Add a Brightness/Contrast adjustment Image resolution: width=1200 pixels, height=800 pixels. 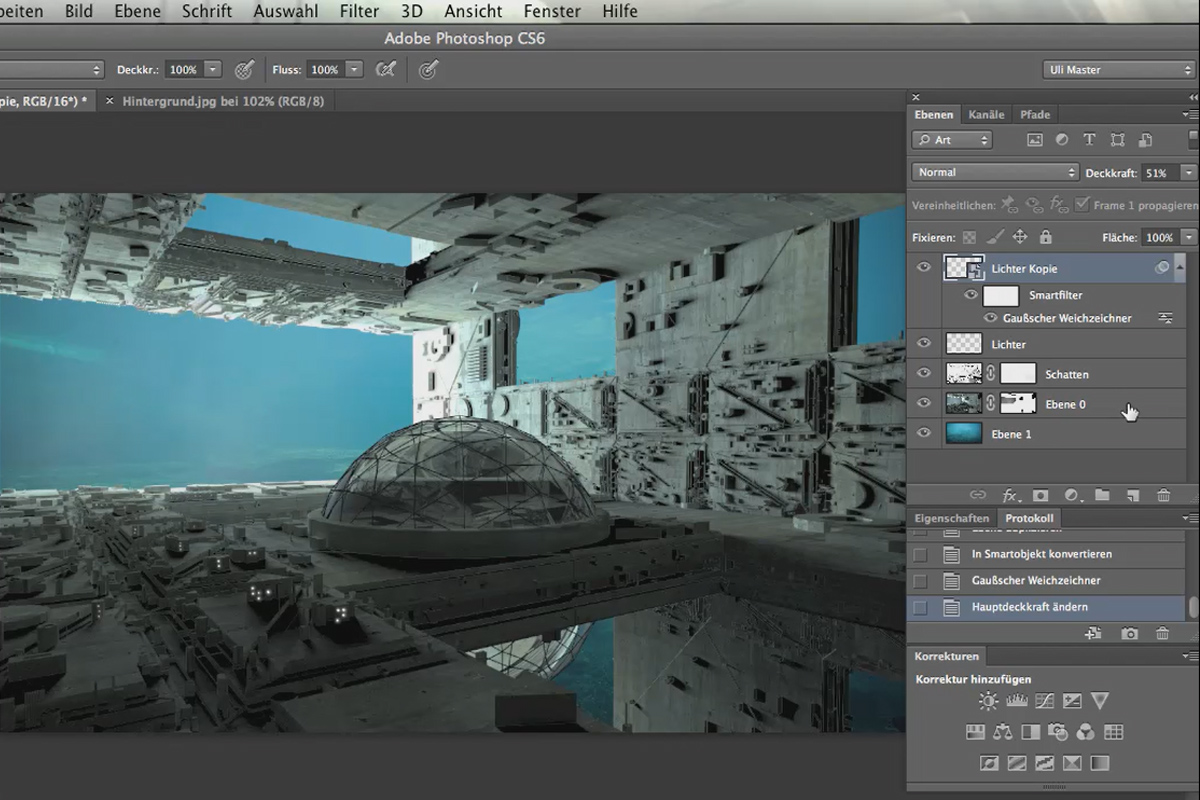coord(989,701)
